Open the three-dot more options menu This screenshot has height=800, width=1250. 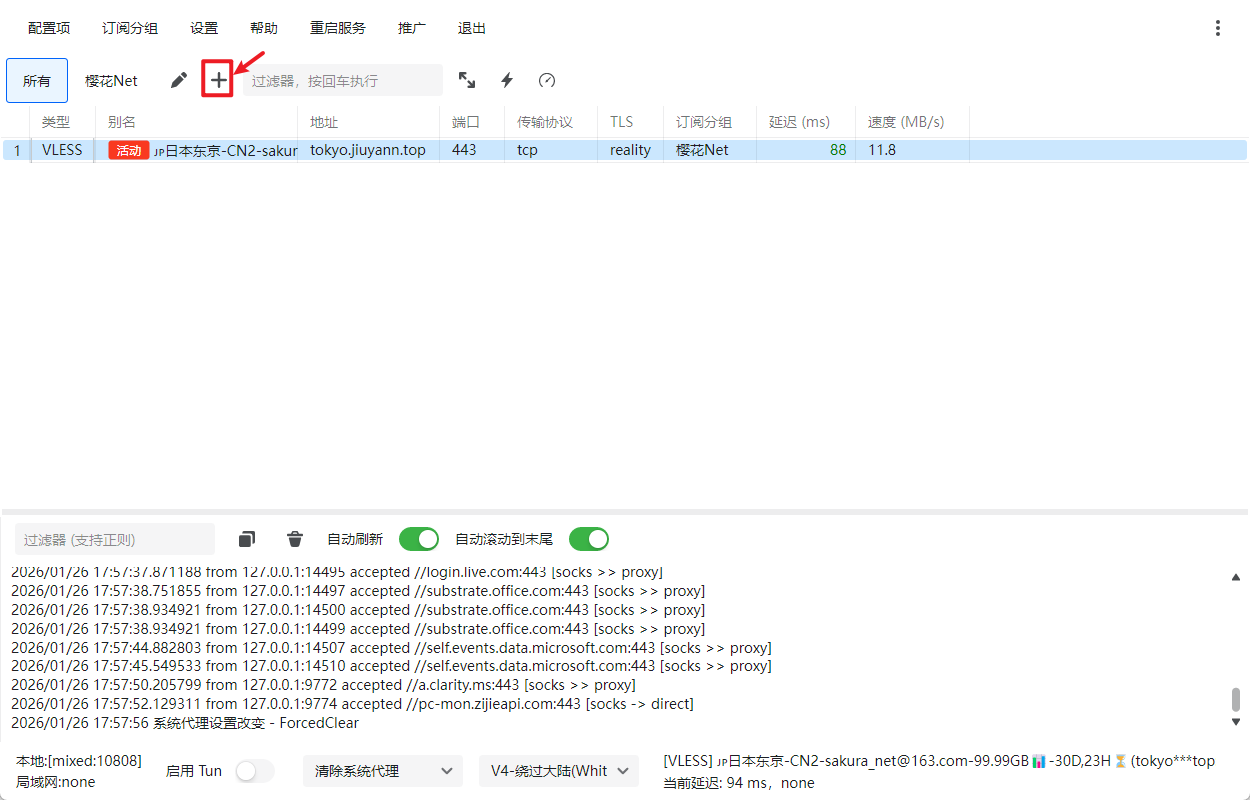[x=1217, y=28]
